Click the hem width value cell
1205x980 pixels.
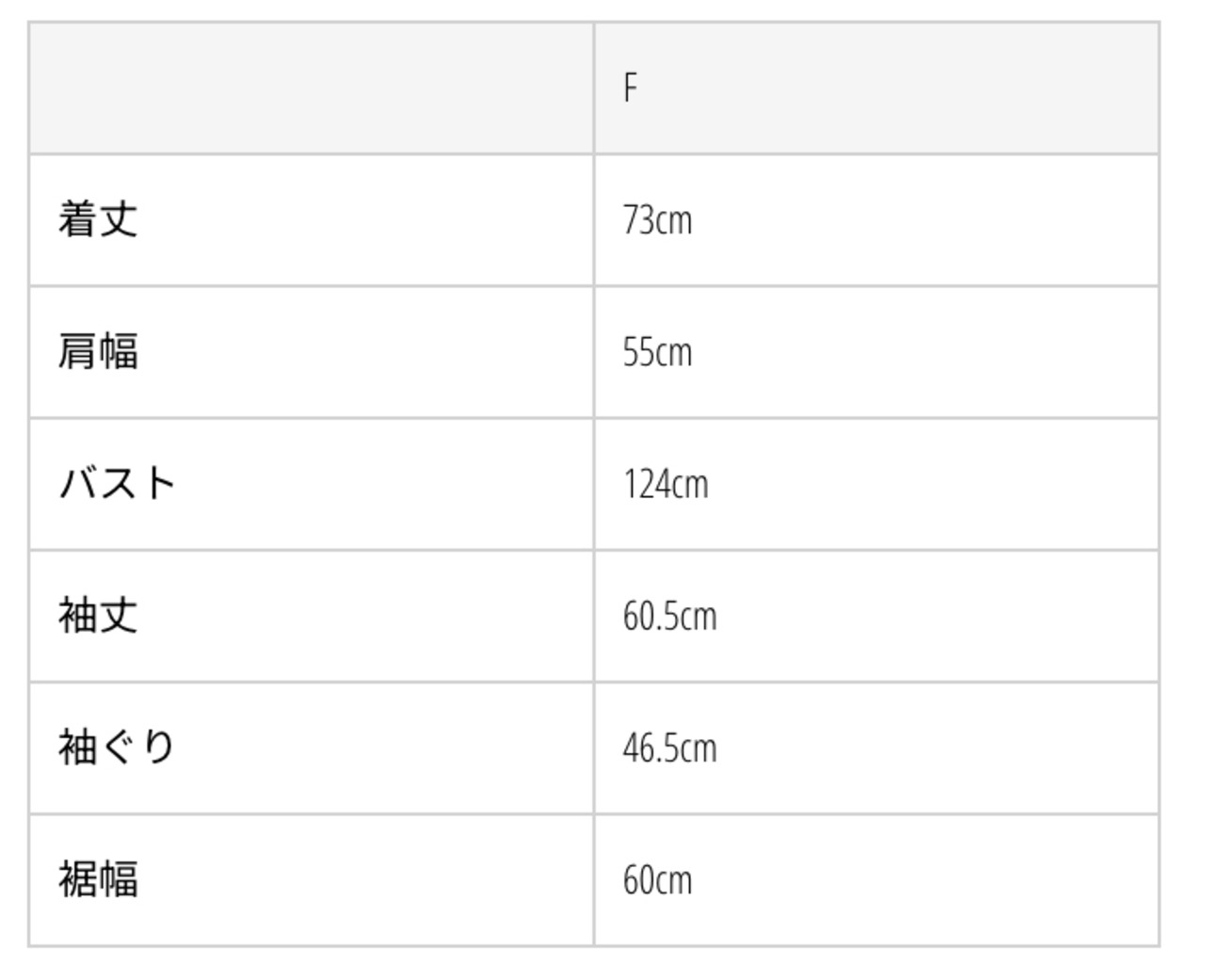[876, 879]
